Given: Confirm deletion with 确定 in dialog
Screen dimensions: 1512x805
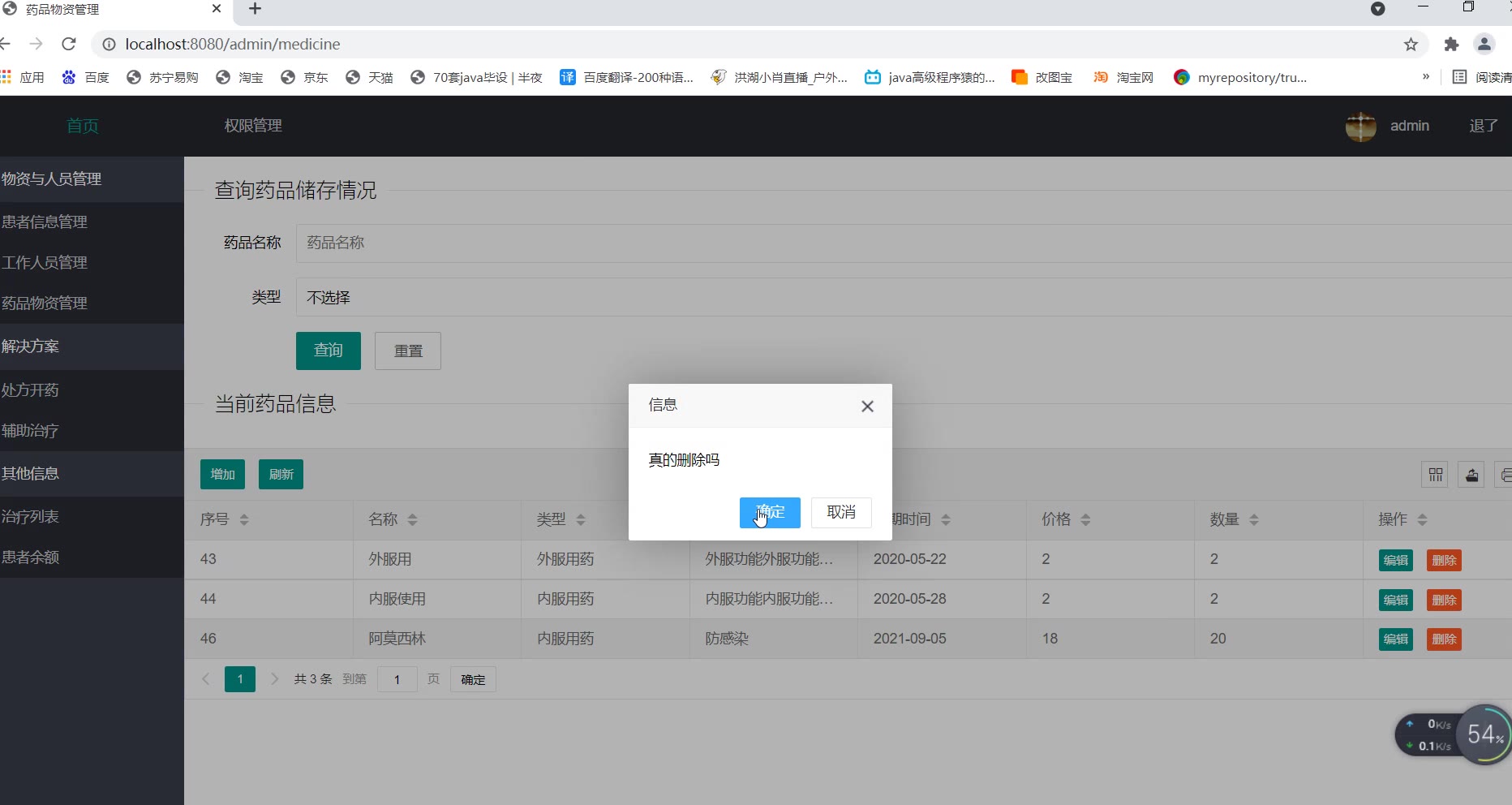Looking at the screenshot, I should click(x=770, y=512).
